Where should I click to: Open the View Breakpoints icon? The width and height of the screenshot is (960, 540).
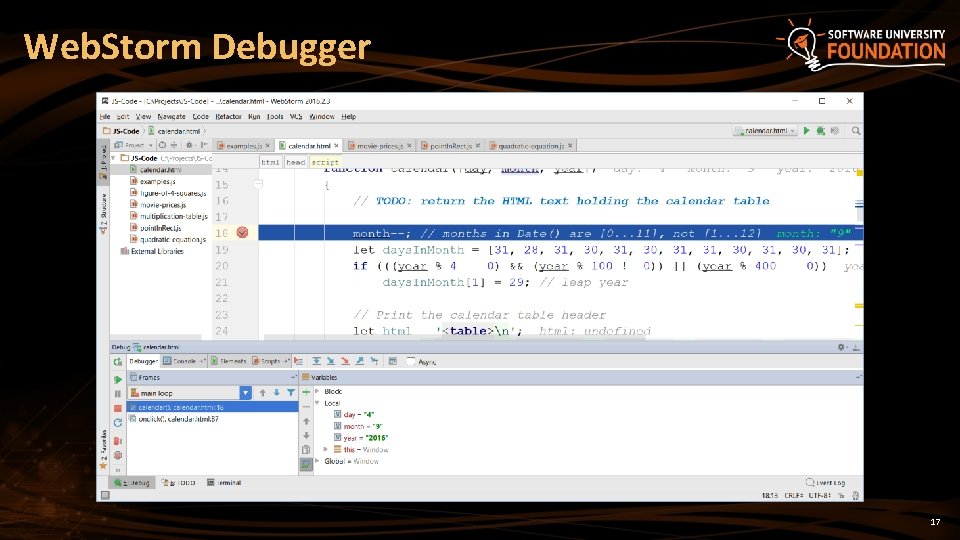pos(118,441)
